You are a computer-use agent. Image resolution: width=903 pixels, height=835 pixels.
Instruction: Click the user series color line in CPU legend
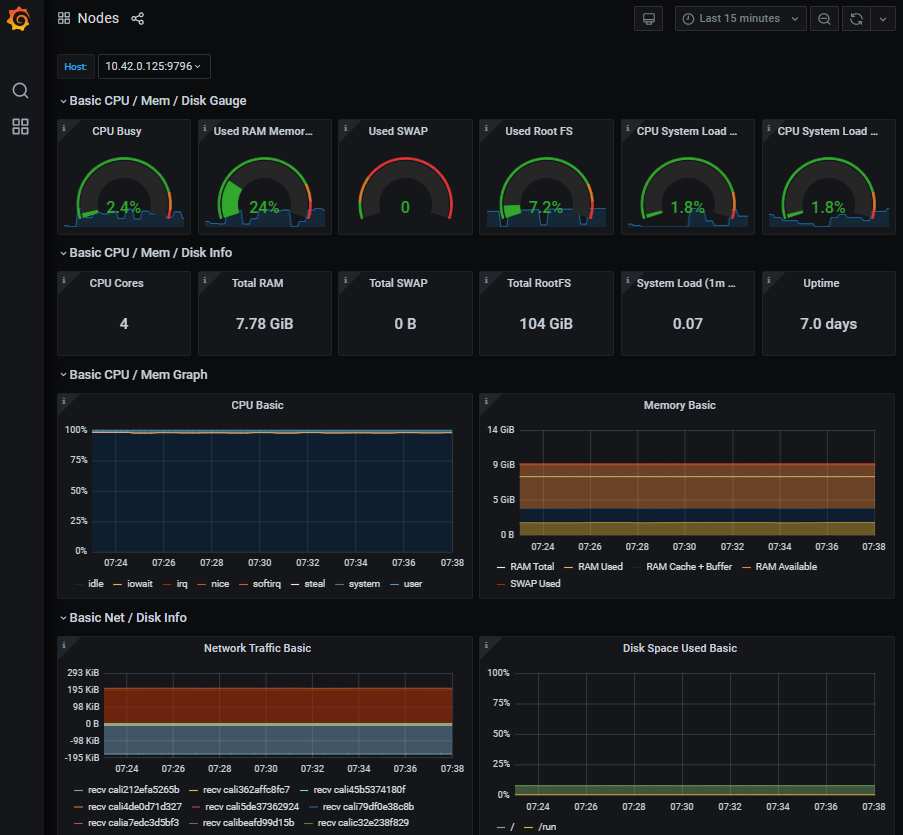point(394,584)
